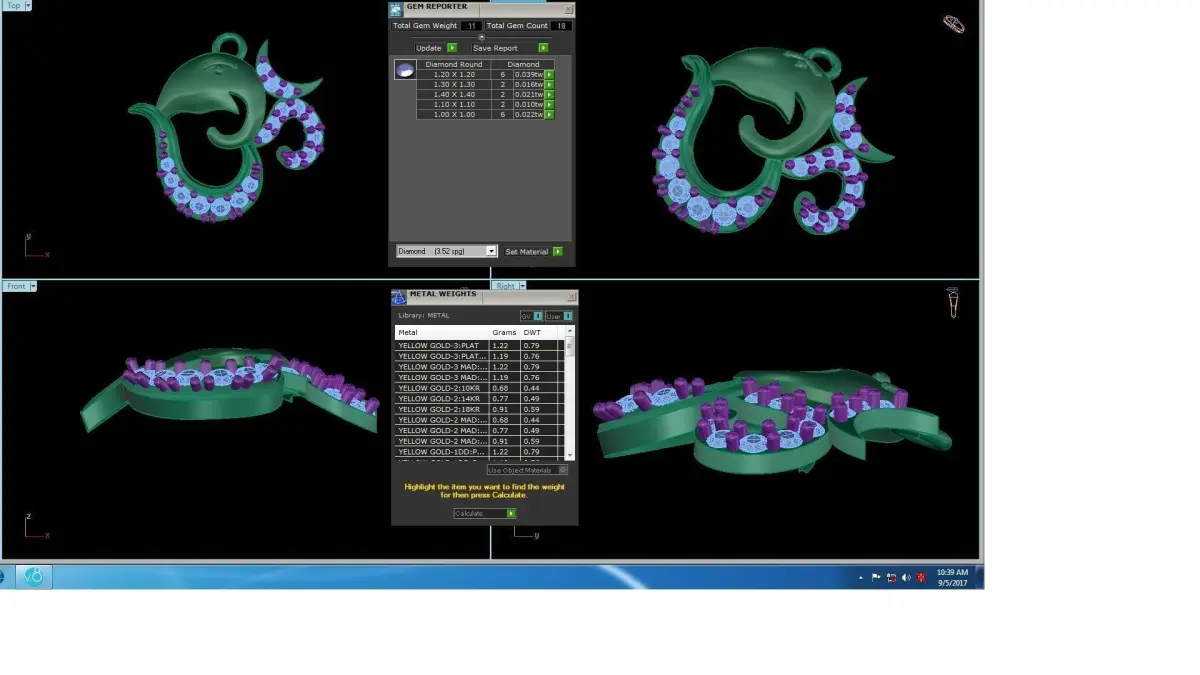Click the Diamond Round gem thumbnail
This screenshot has width=1200, height=675.
click(x=405, y=70)
